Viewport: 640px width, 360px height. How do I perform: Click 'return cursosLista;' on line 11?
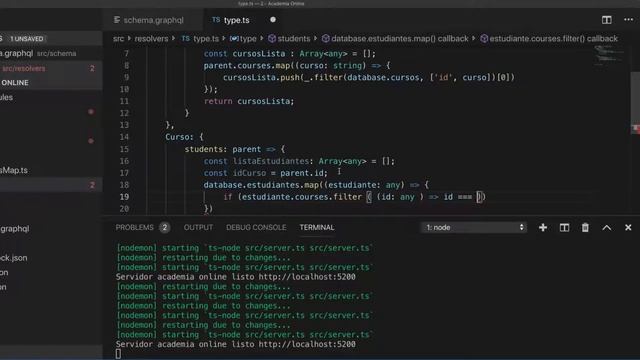coord(249,101)
